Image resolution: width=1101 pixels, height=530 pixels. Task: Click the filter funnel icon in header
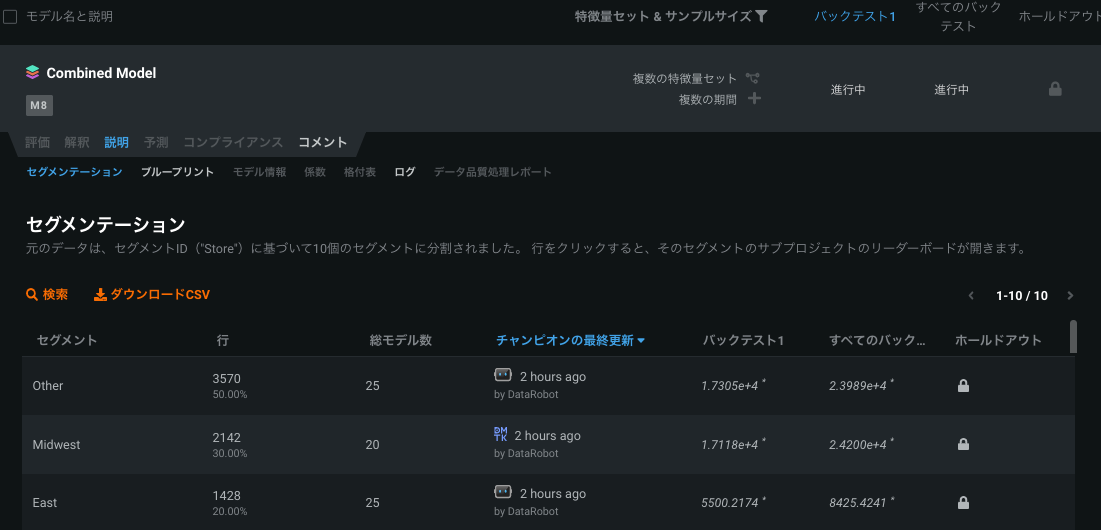click(x=761, y=16)
